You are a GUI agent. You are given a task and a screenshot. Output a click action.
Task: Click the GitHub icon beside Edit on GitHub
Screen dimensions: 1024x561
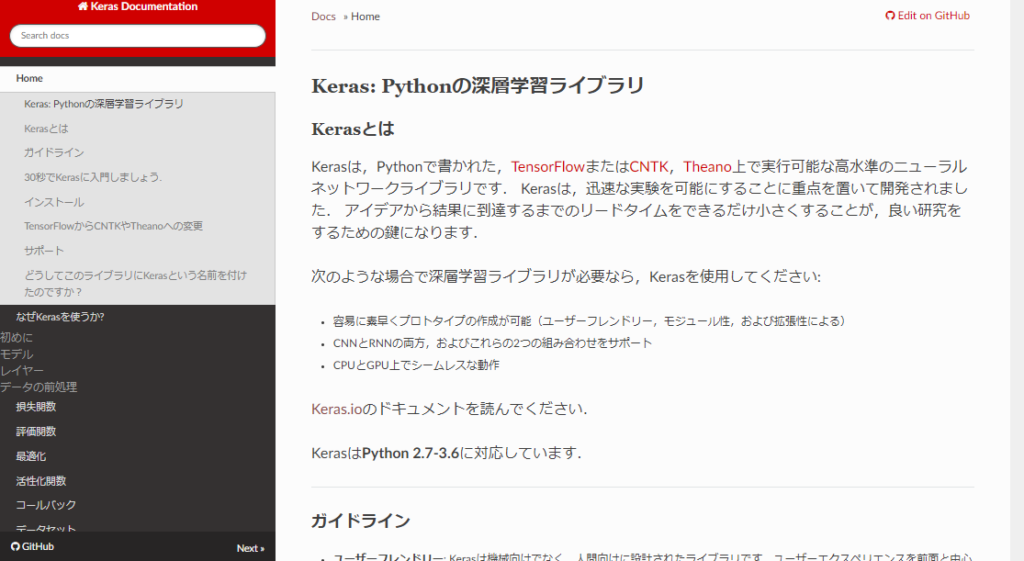(890, 16)
